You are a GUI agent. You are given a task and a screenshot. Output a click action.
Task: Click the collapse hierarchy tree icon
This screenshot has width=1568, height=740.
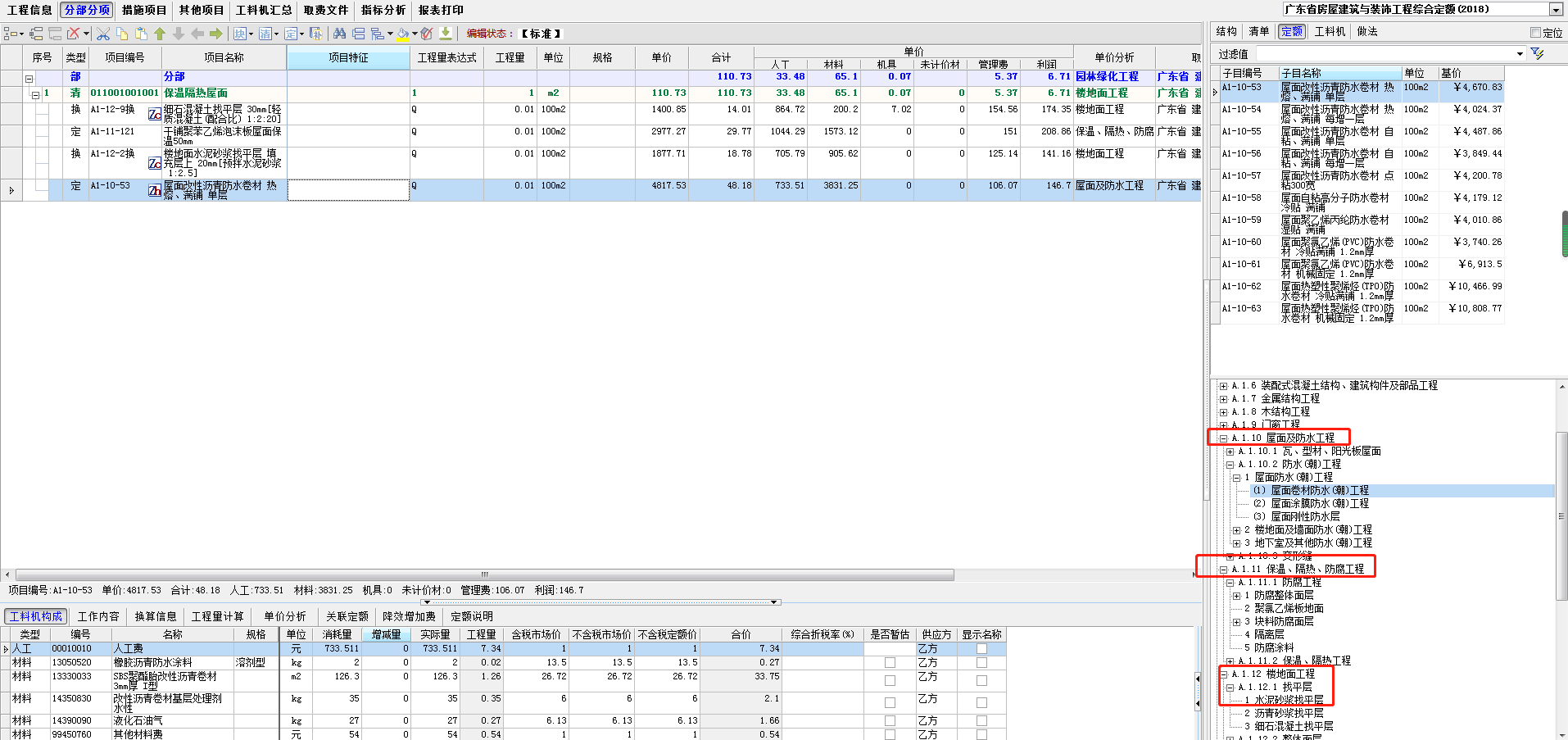[55, 34]
